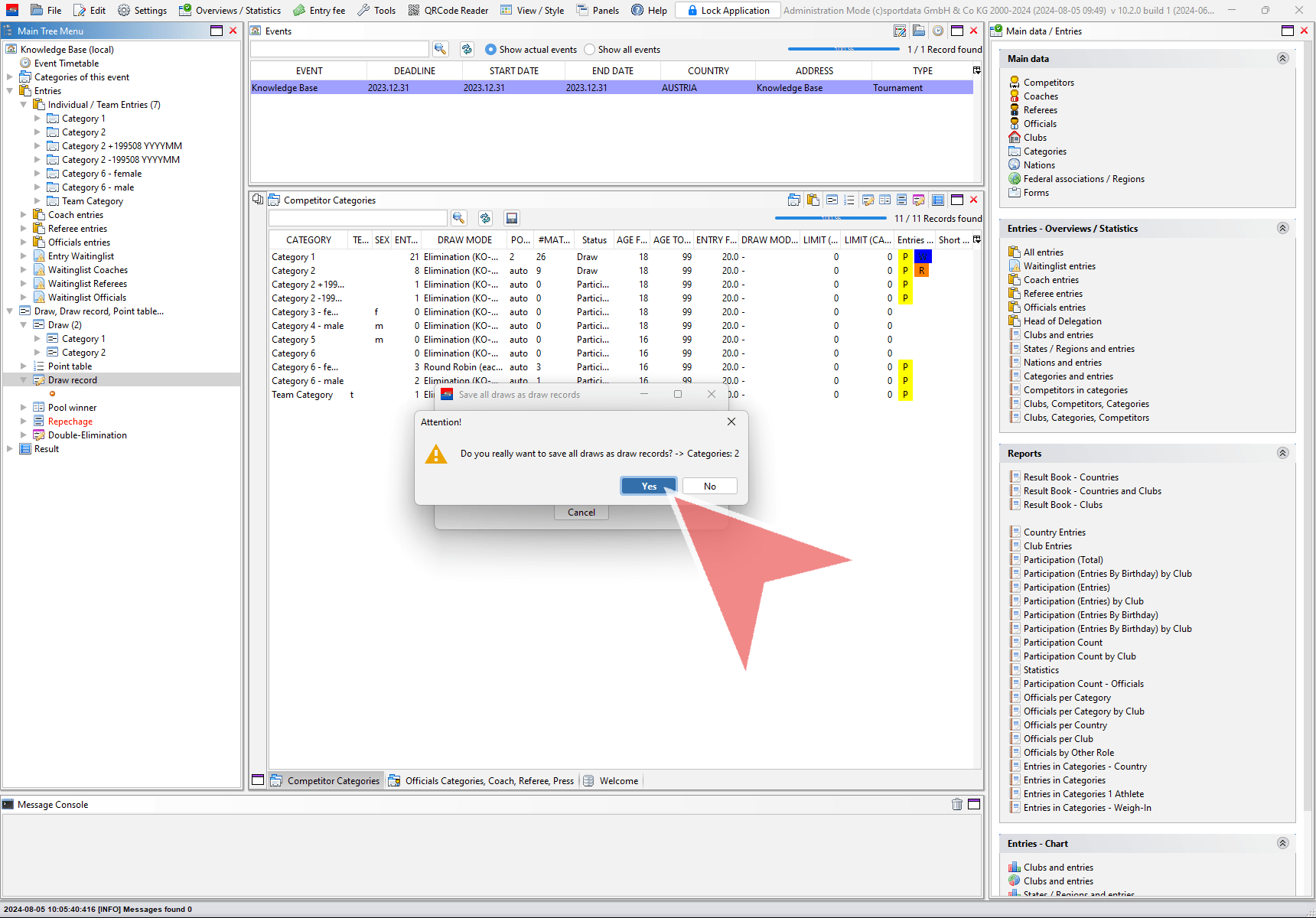Click the clipboard paste icon in Competitor Categories

pos(813,200)
